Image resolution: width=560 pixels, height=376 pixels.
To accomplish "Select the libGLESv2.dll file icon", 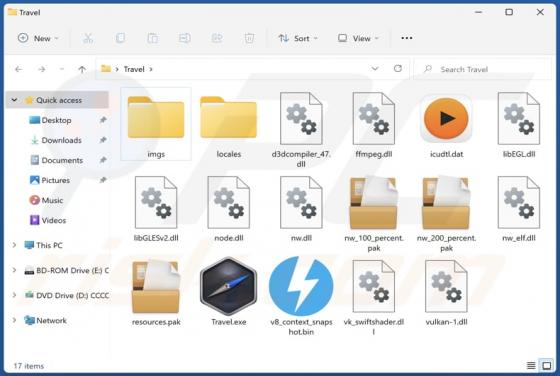I will 156,202.
